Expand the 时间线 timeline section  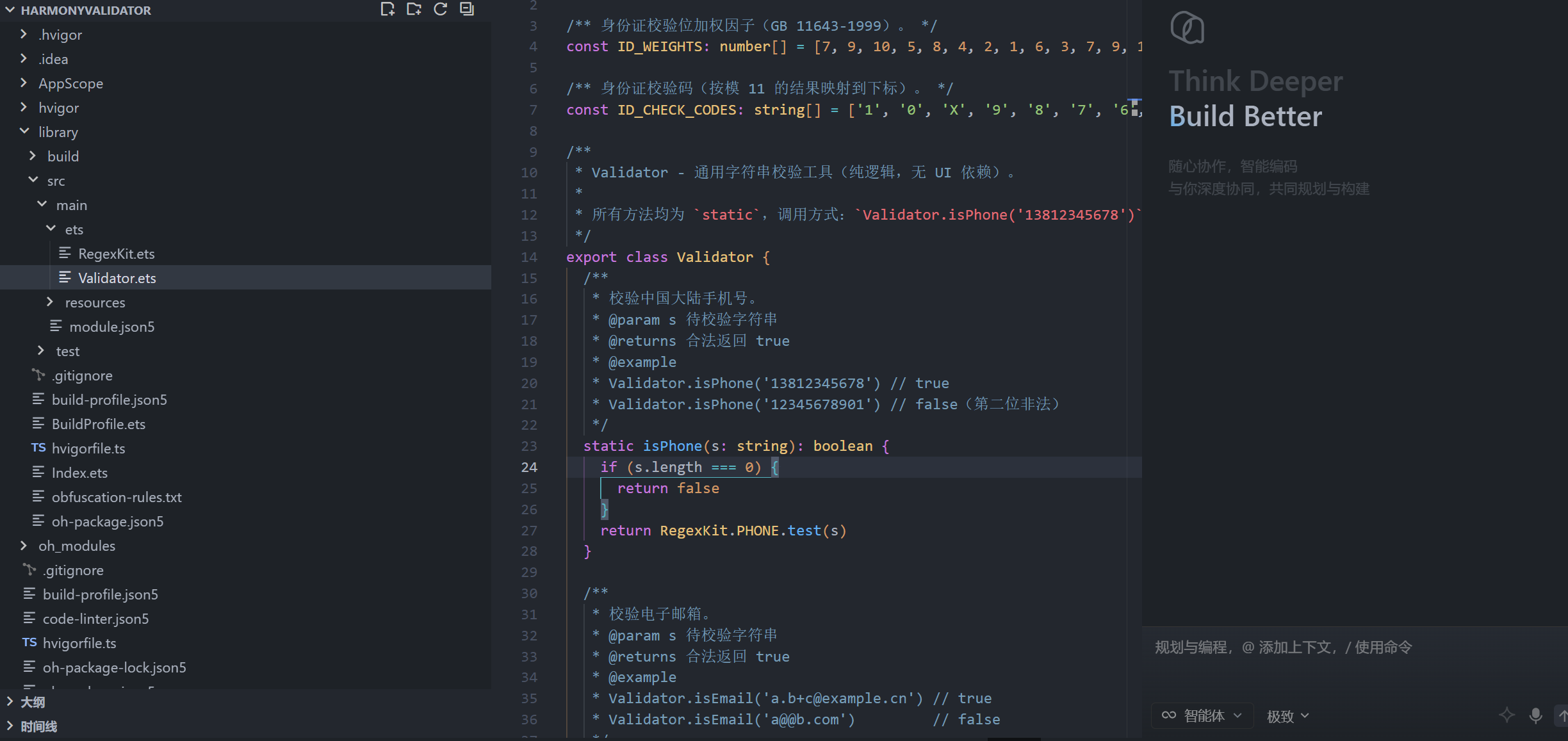(38, 726)
